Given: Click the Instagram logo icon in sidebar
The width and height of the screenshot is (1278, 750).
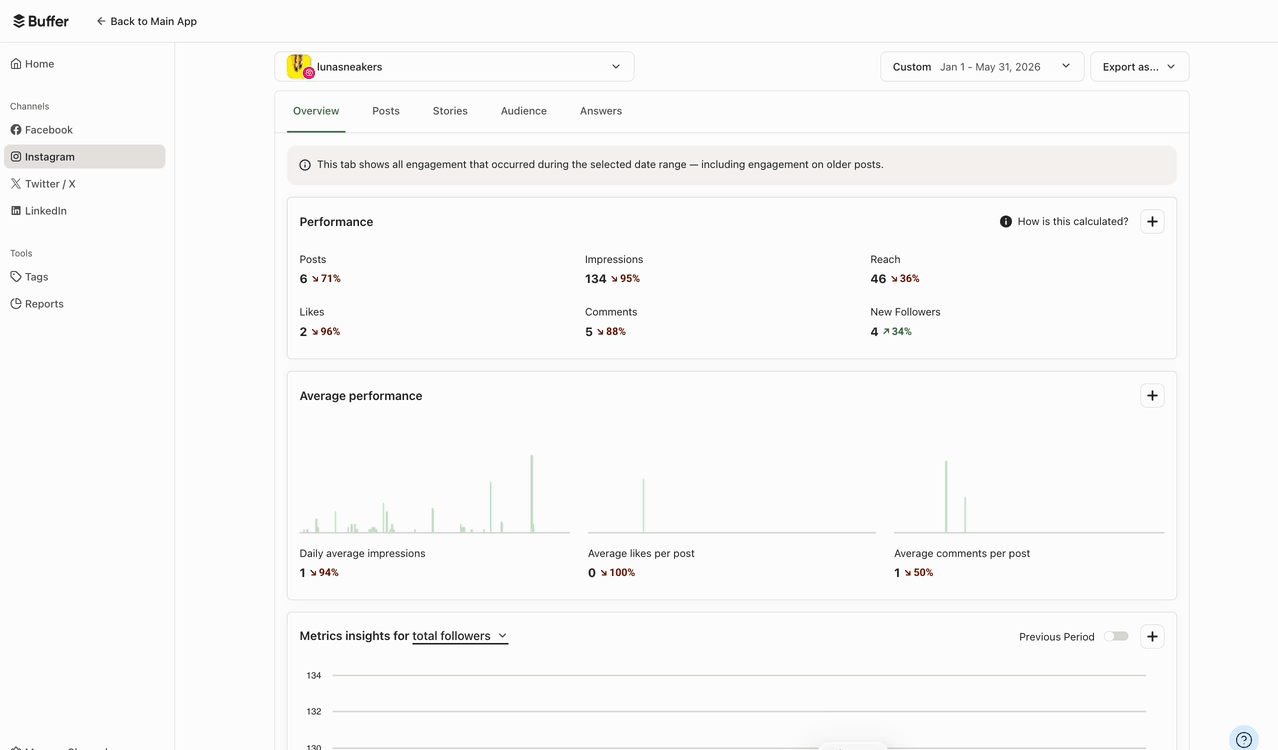Looking at the screenshot, I should click(16, 157).
